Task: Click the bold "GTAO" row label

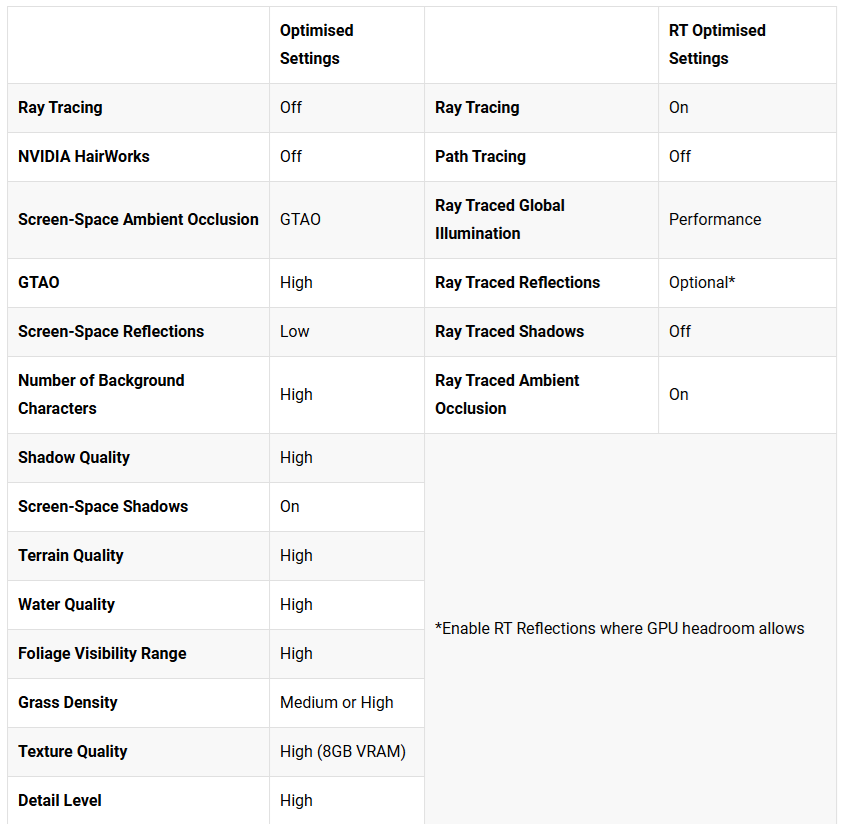Action: 39,282
